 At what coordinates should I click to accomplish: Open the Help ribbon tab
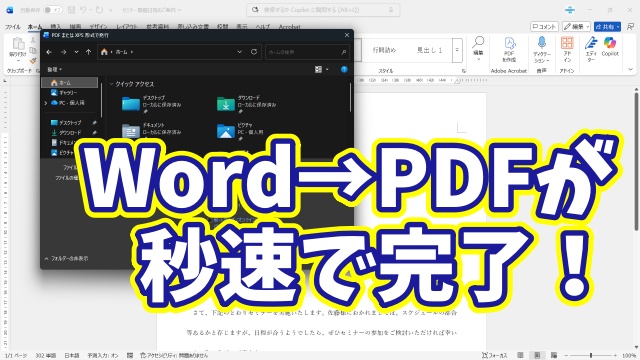tap(263, 27)
